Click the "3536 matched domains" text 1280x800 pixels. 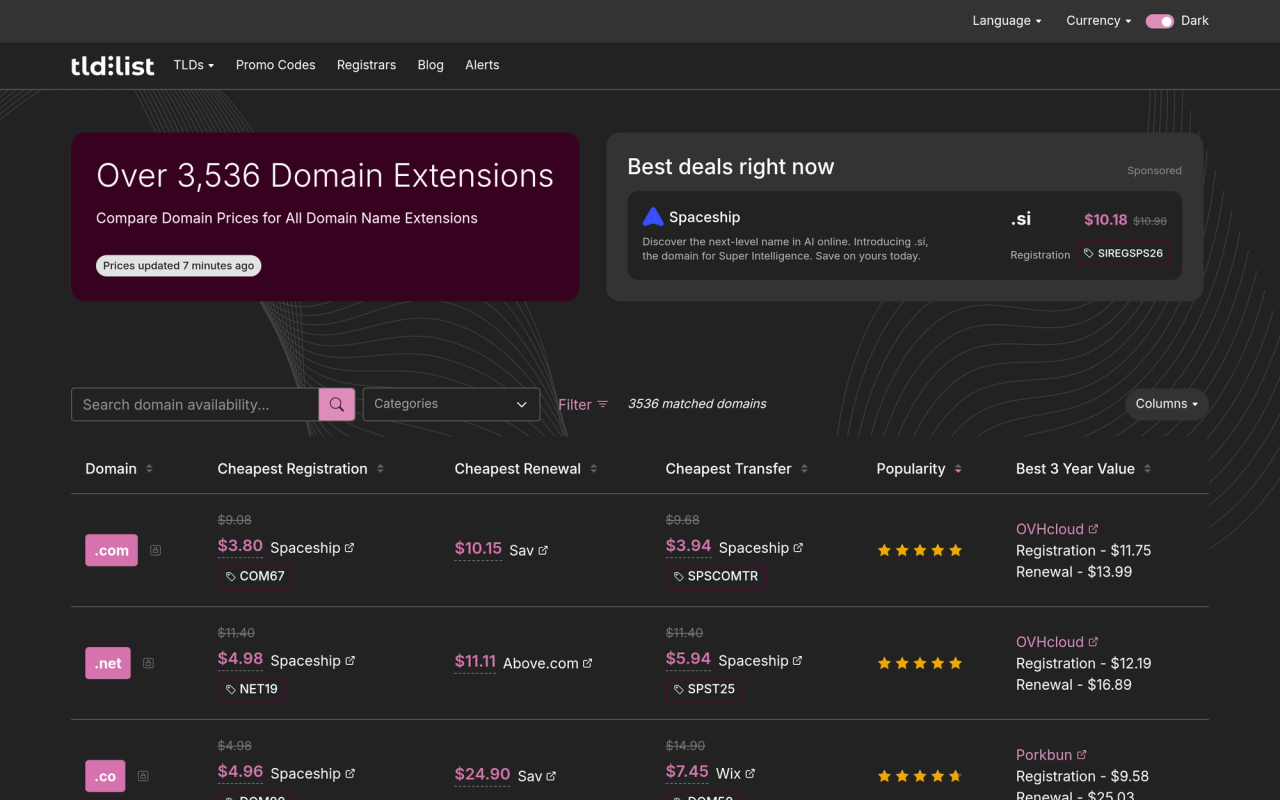(697, 404)
